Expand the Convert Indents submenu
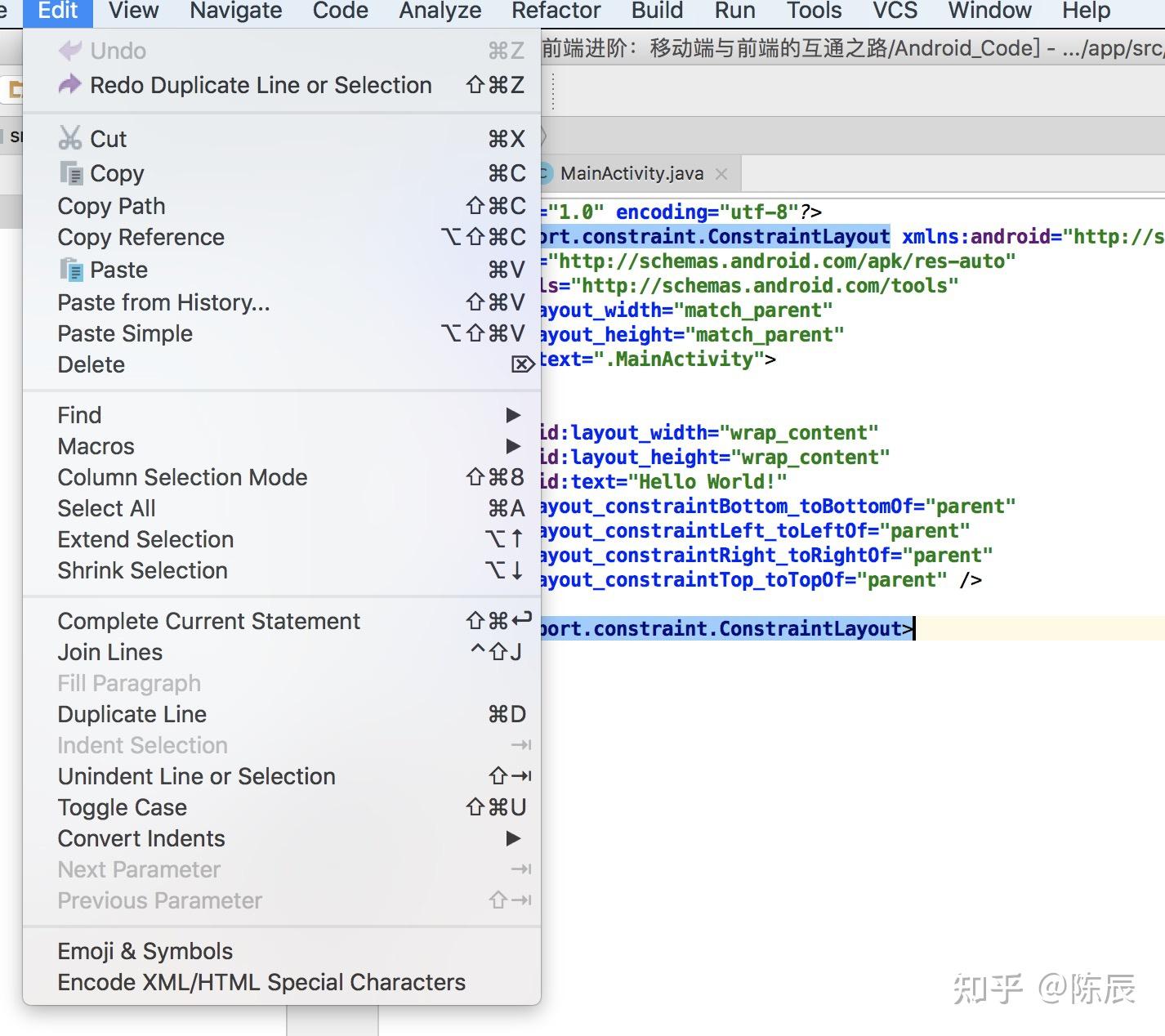The width and height of the screenshot is (1165, 1036). click(513, 838)
